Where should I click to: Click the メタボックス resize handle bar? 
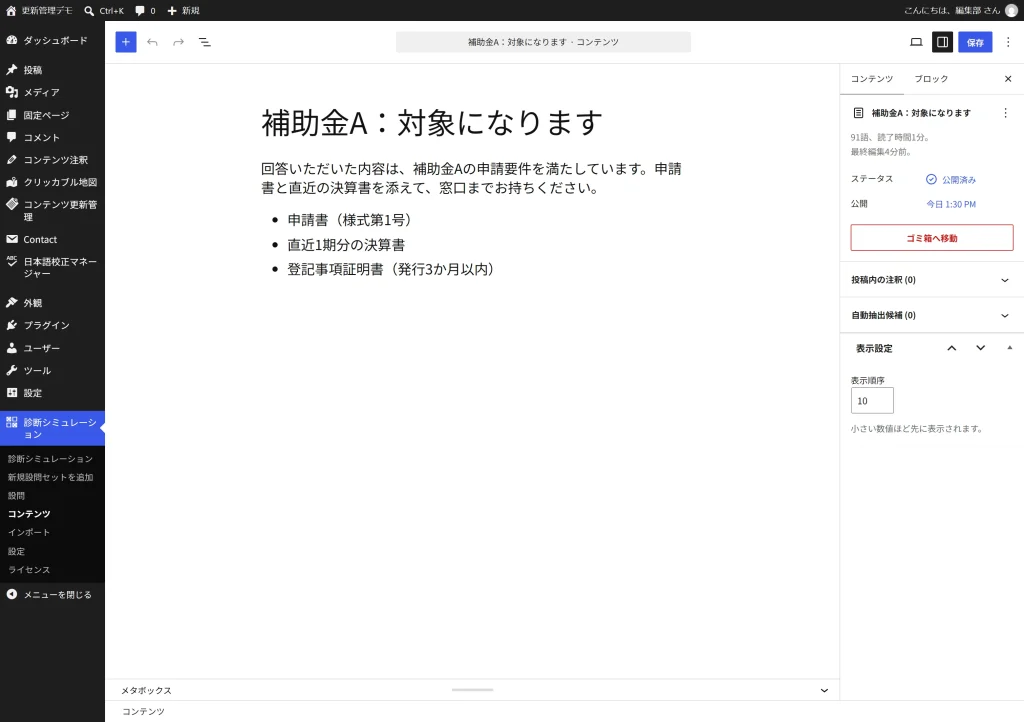pos(472,689)
